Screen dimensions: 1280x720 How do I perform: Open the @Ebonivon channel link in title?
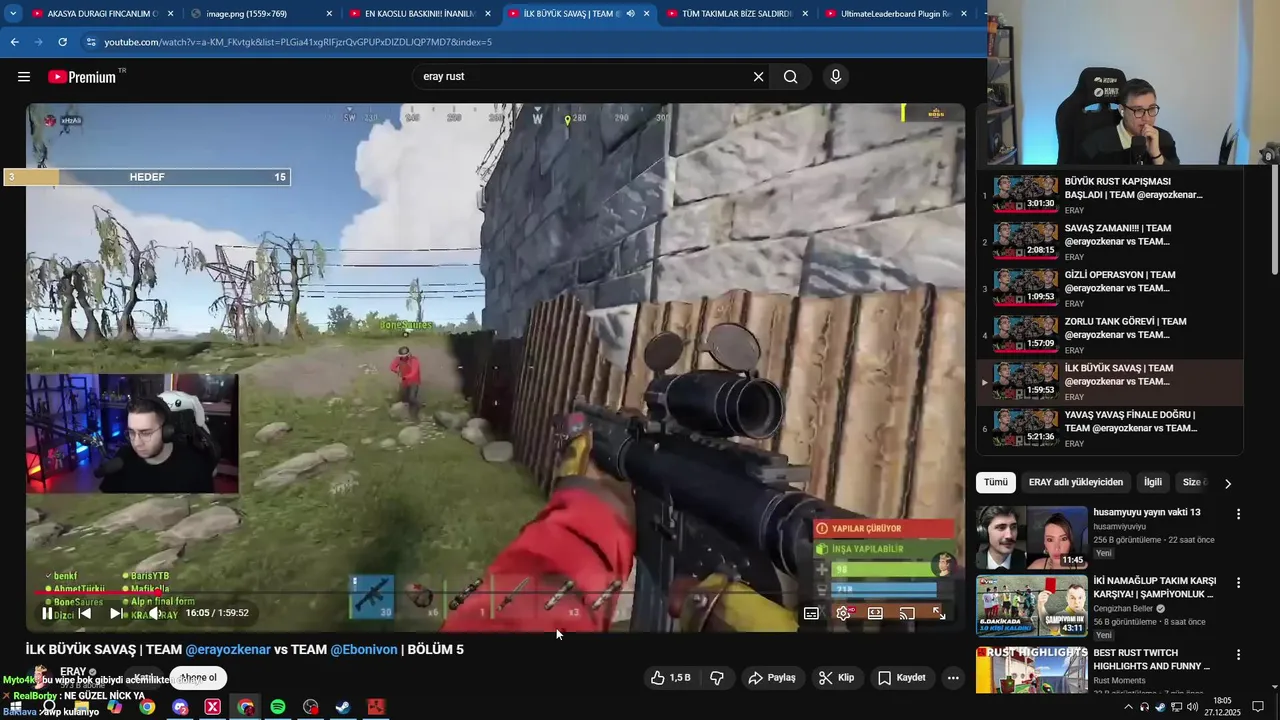pos(364,650)
